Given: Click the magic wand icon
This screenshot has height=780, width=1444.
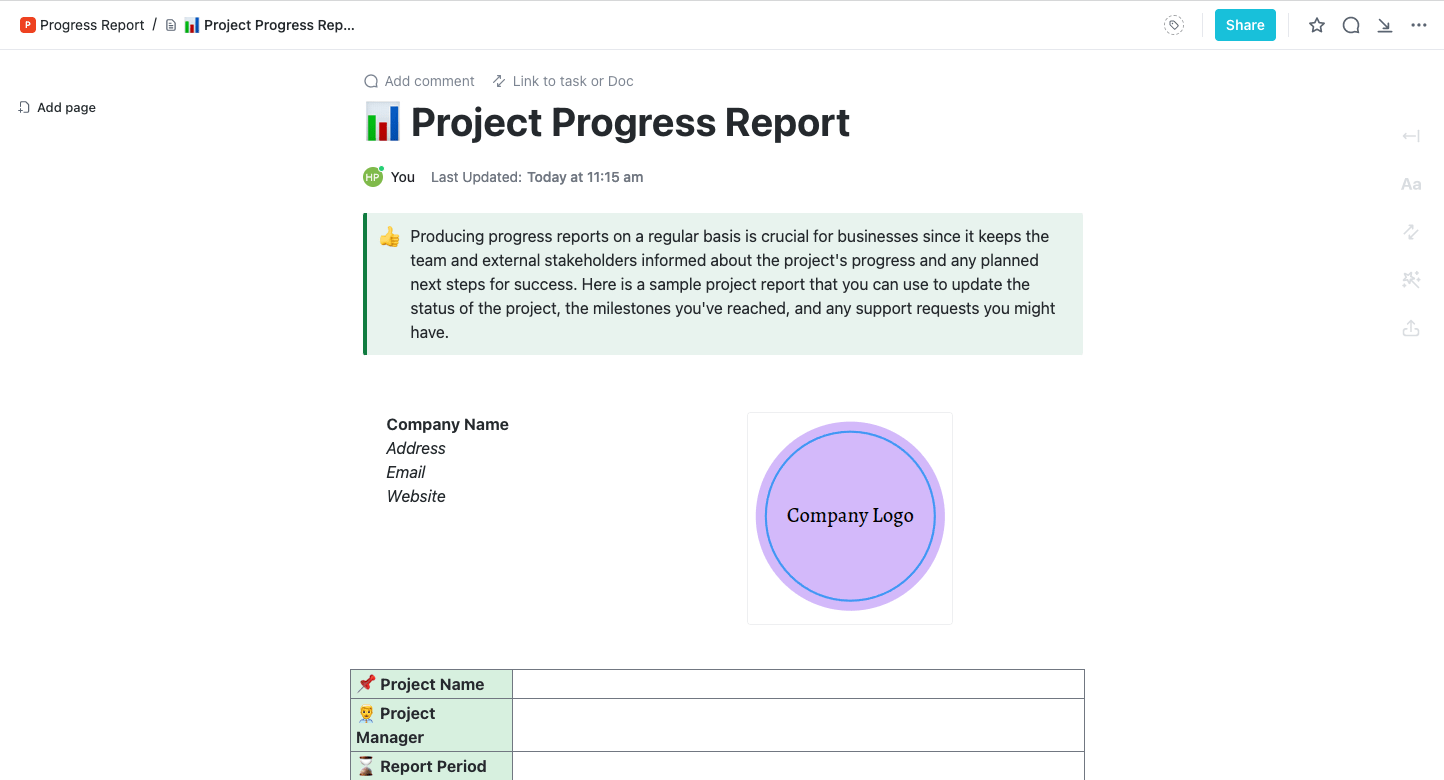Looking at the screenshot, I should (1411, 280).
